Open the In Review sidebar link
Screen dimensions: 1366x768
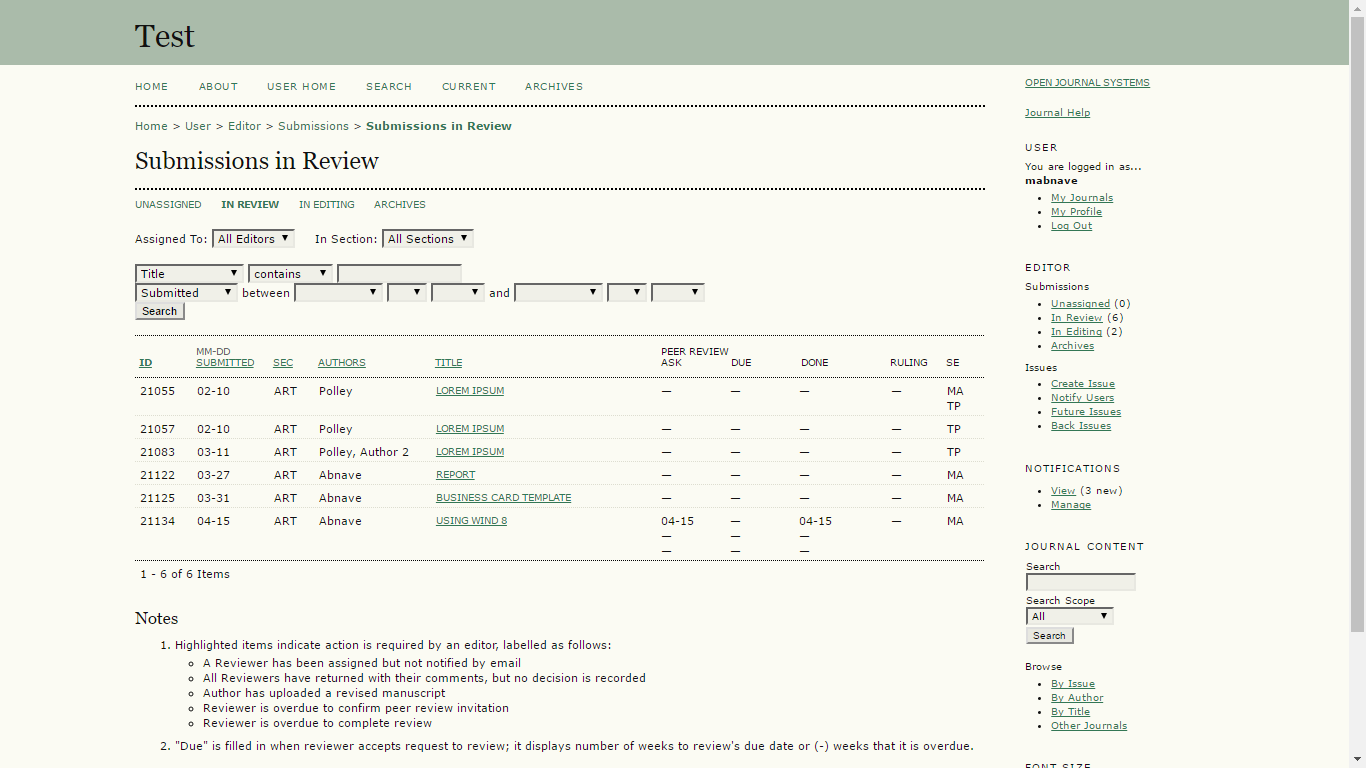pyautogui.click(x=1077, y=318)
